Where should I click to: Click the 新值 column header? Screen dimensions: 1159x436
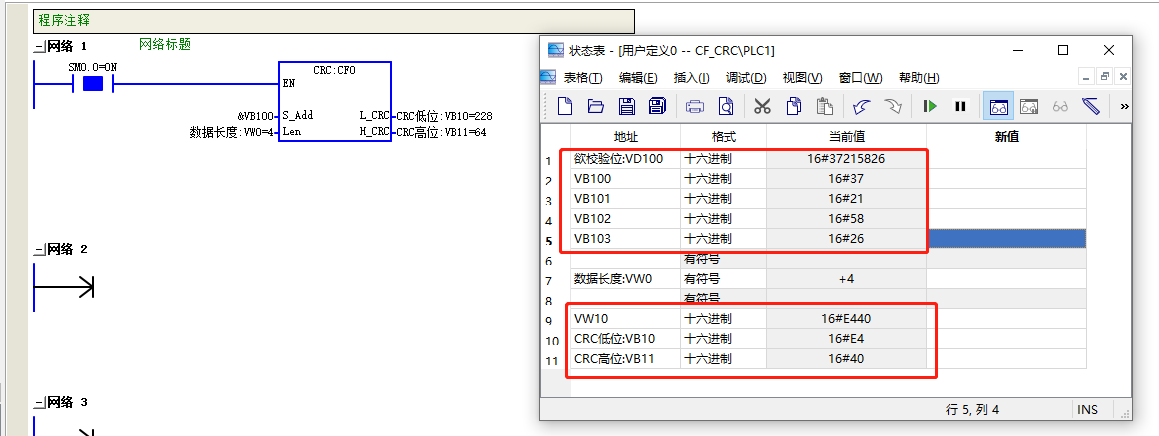1007,137
